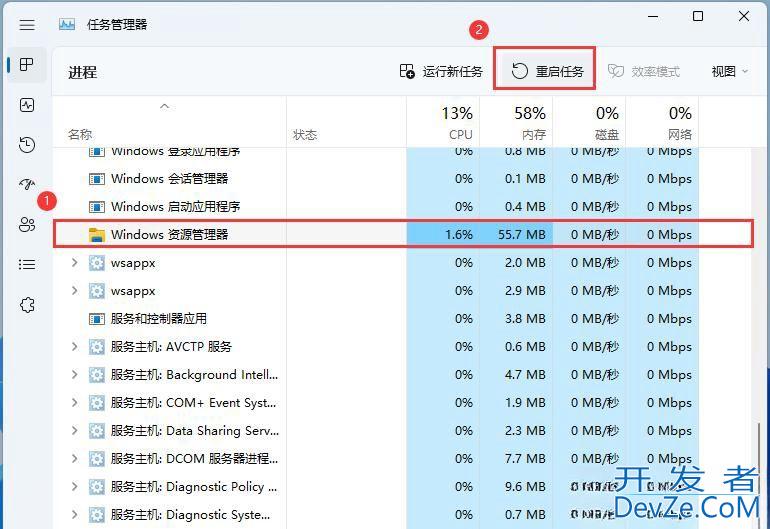
Task: Maximize the Task Manager window
Action: (x=698, y=16)
